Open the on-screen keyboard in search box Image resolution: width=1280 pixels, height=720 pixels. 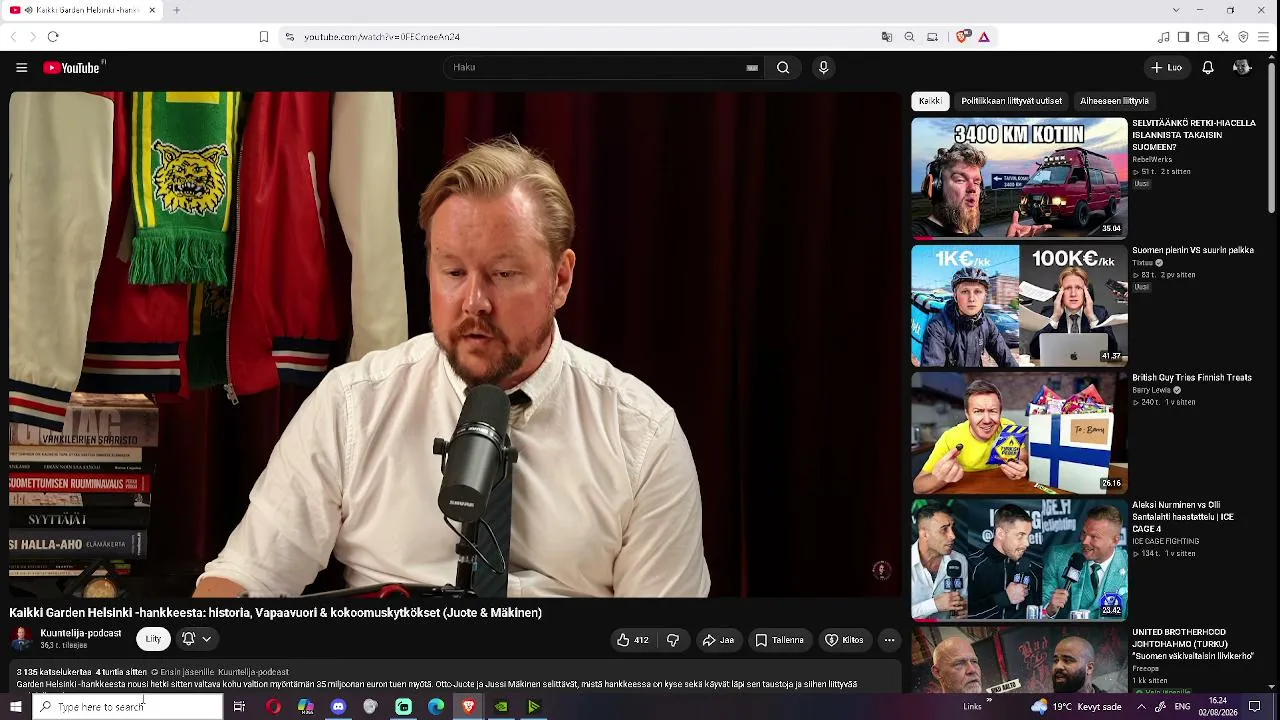752,68
